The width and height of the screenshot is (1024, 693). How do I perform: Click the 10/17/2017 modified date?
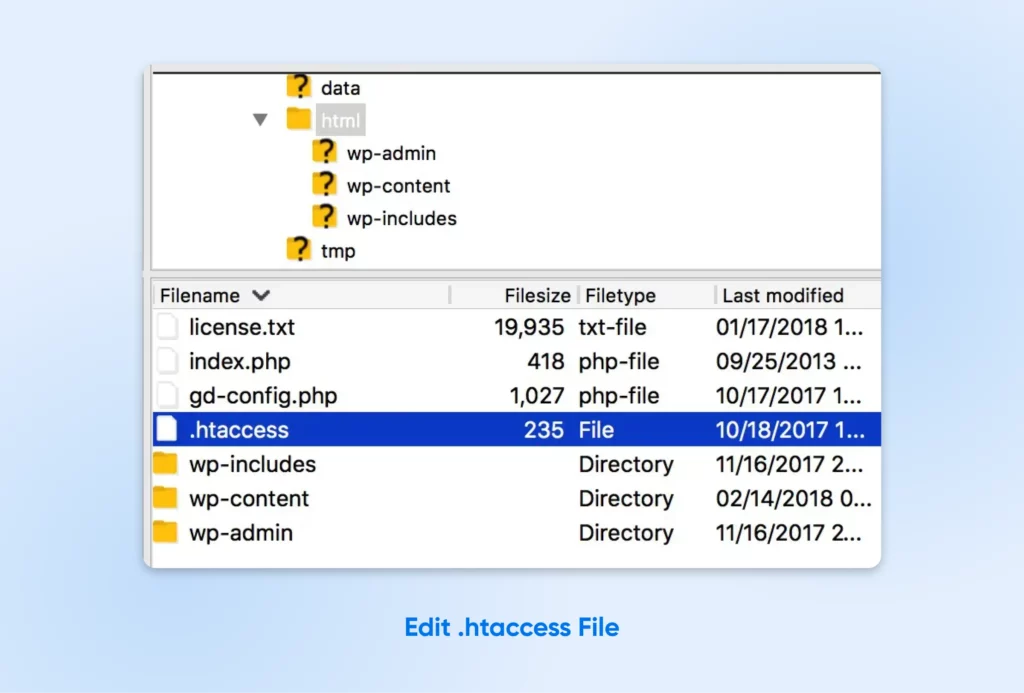(x=789, y=396)
